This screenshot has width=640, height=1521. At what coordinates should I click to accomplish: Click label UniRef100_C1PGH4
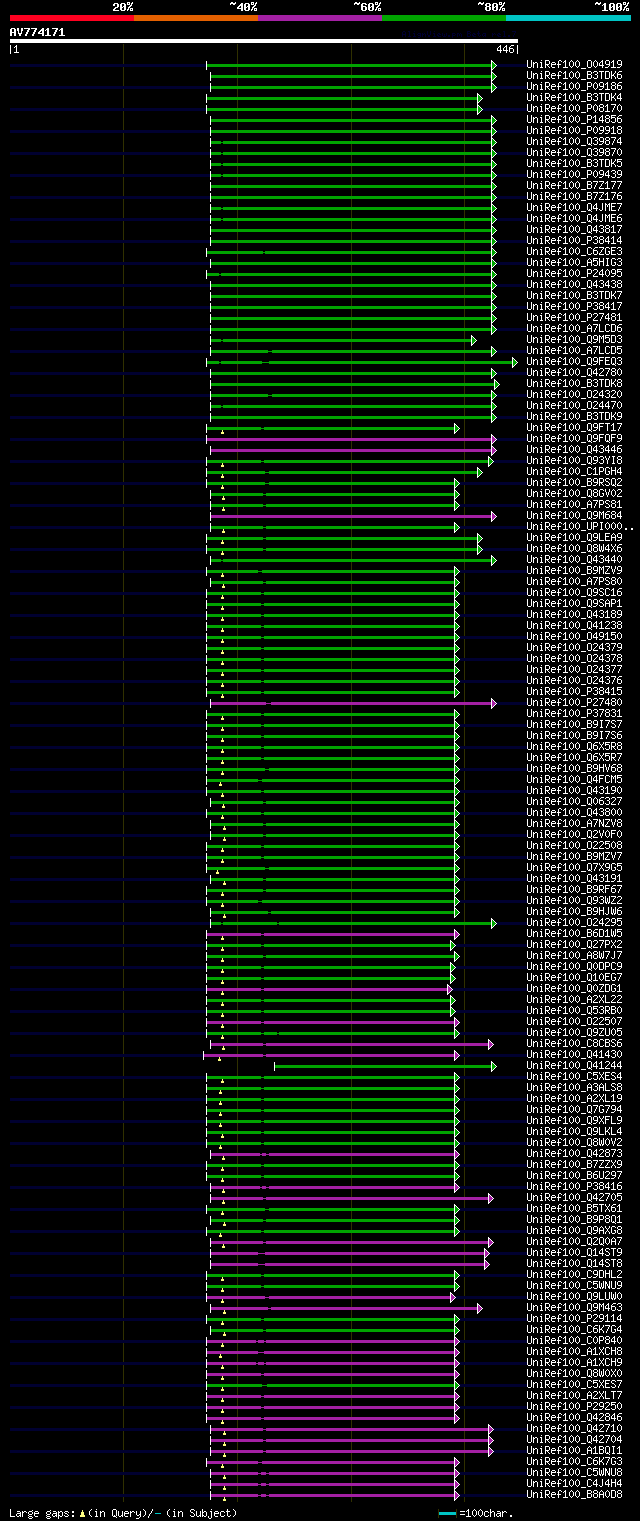575,472
